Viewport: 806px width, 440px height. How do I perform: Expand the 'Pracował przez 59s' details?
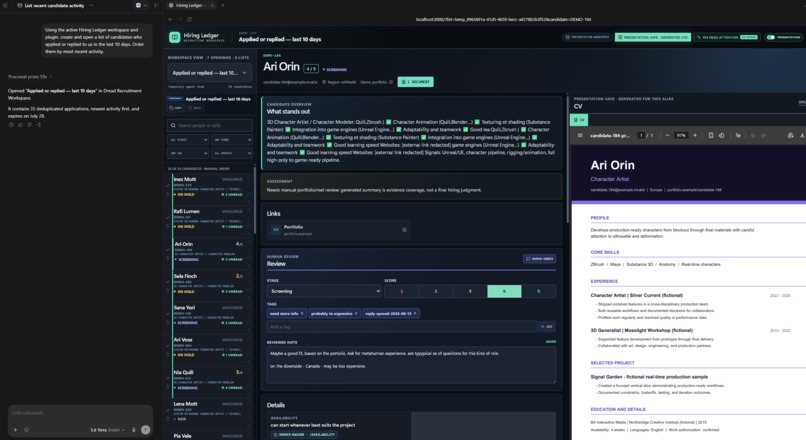tap(30, 77)
